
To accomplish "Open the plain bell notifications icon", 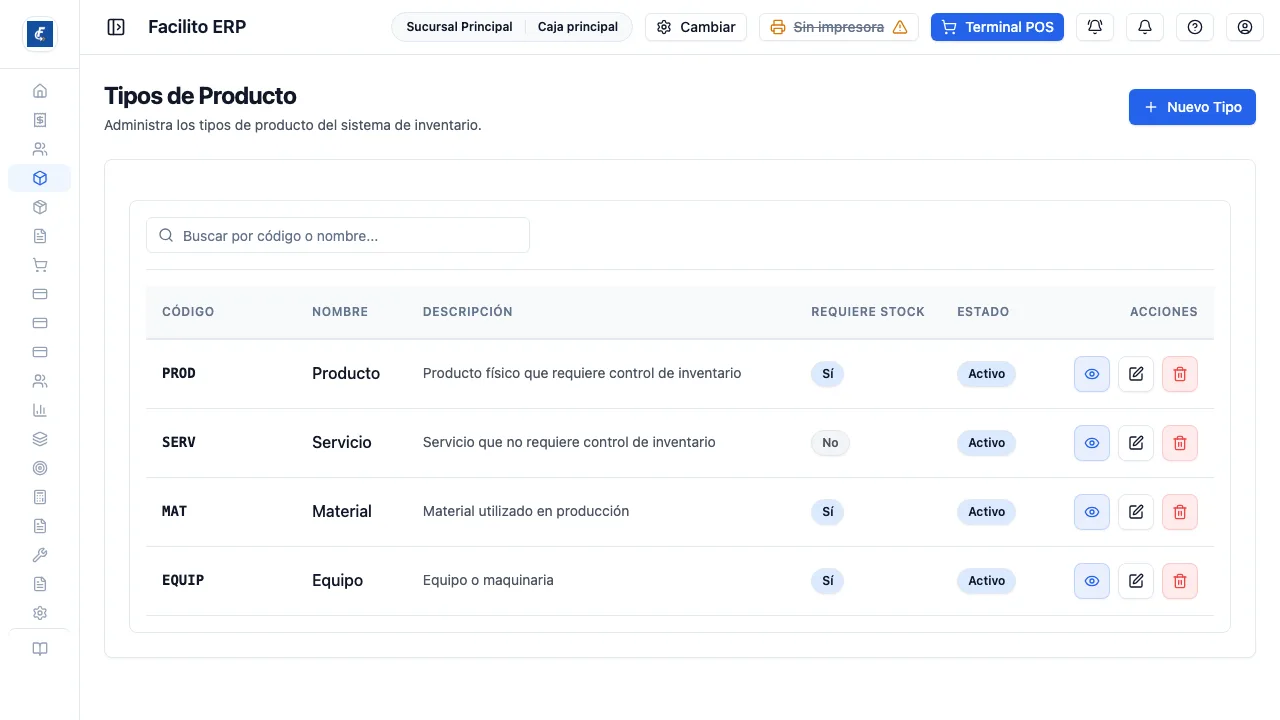I will tap(1145, 27).
